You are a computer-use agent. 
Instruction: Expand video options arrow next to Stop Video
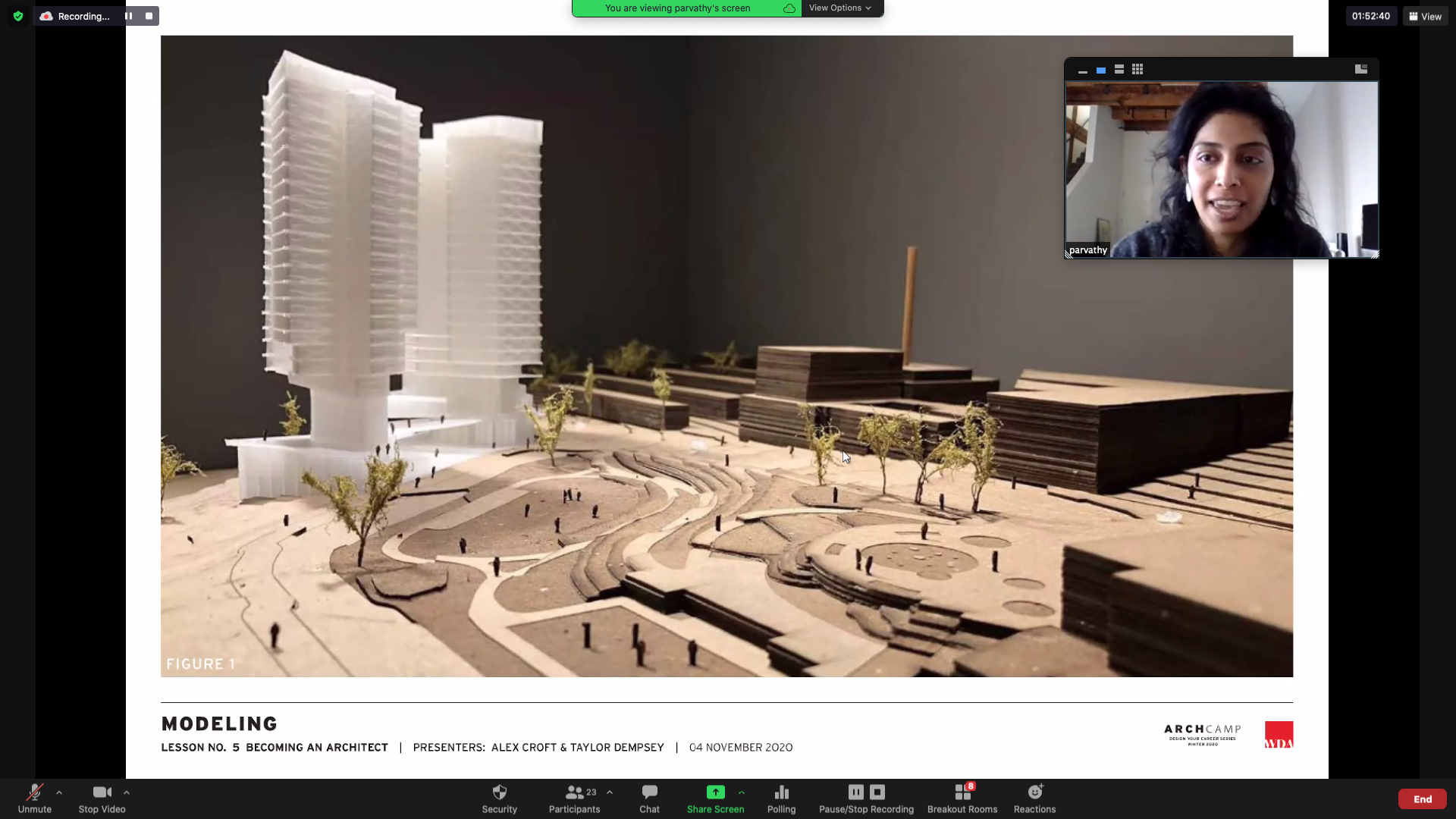(x=127, y=792)
